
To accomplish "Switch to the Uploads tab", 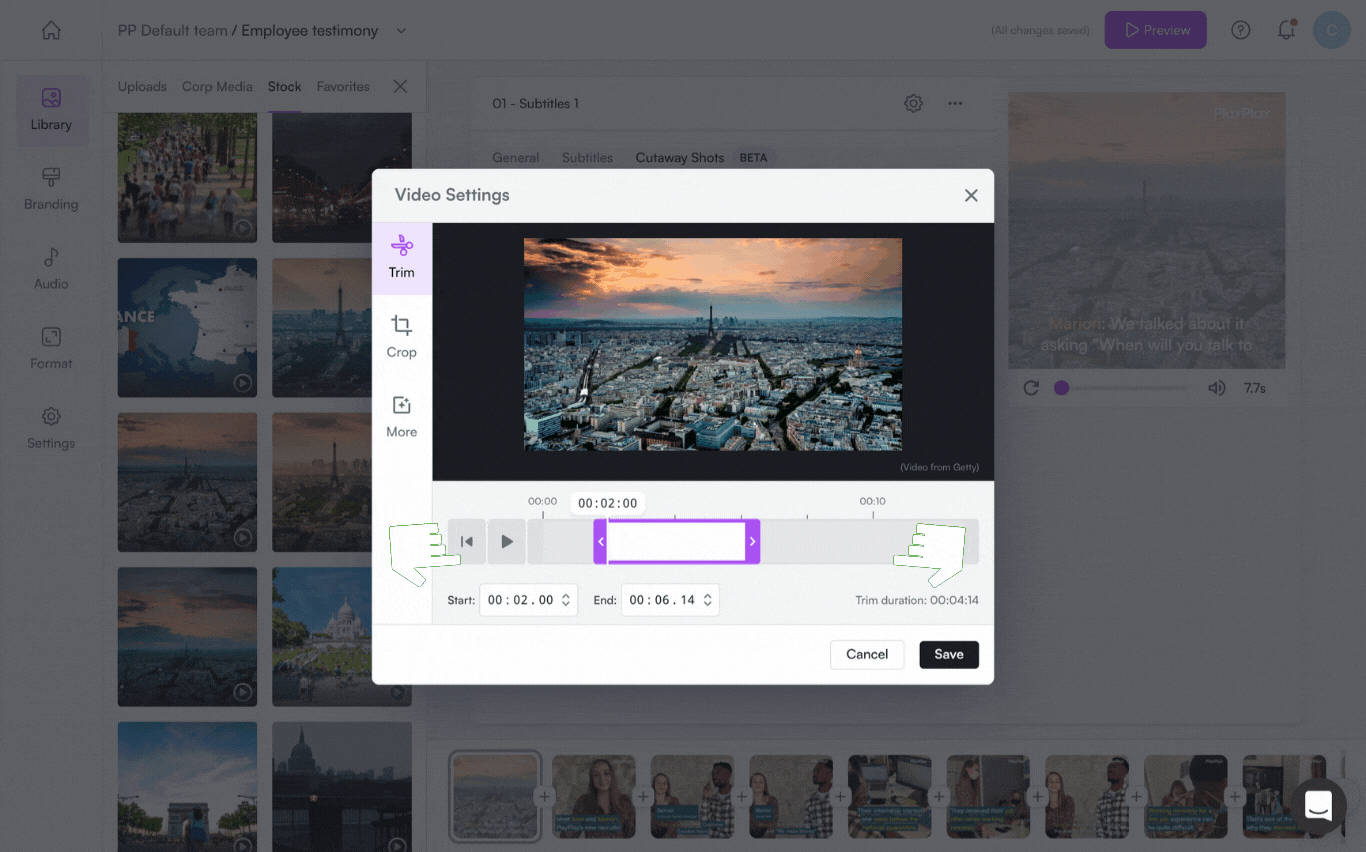I will [142, 87].
